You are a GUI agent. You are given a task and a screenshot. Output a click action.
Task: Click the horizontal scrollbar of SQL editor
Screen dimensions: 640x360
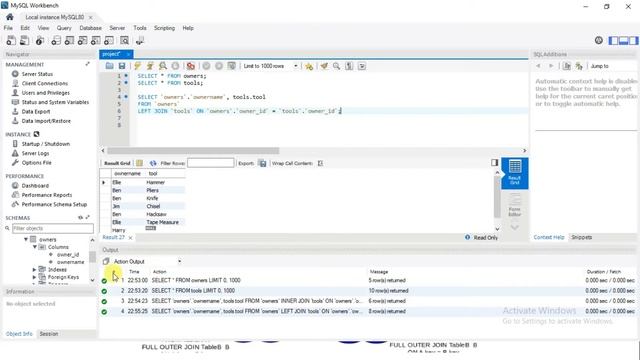193,151
